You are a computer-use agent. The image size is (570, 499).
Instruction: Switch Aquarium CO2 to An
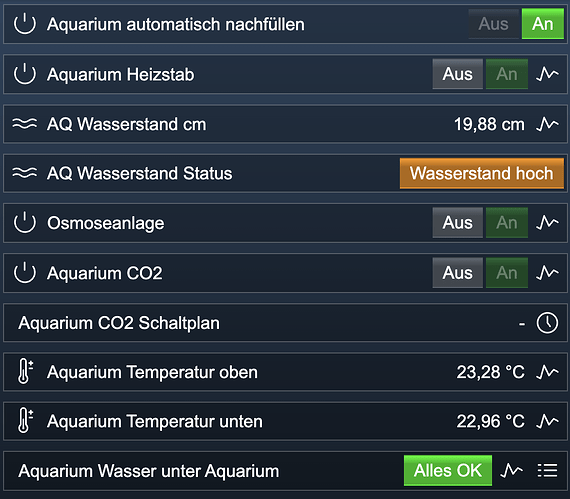(x=507, y=273)
